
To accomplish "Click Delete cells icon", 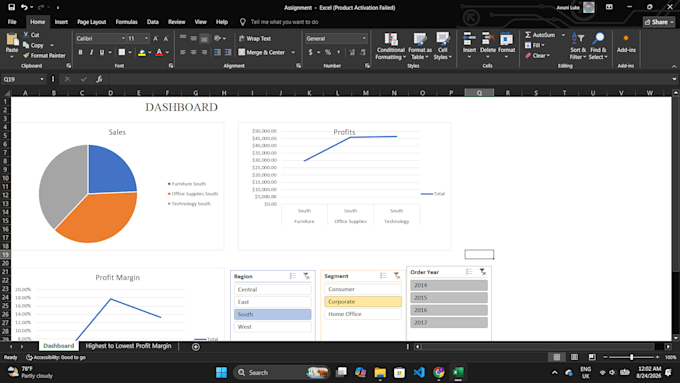I will [x=488, y=39].
